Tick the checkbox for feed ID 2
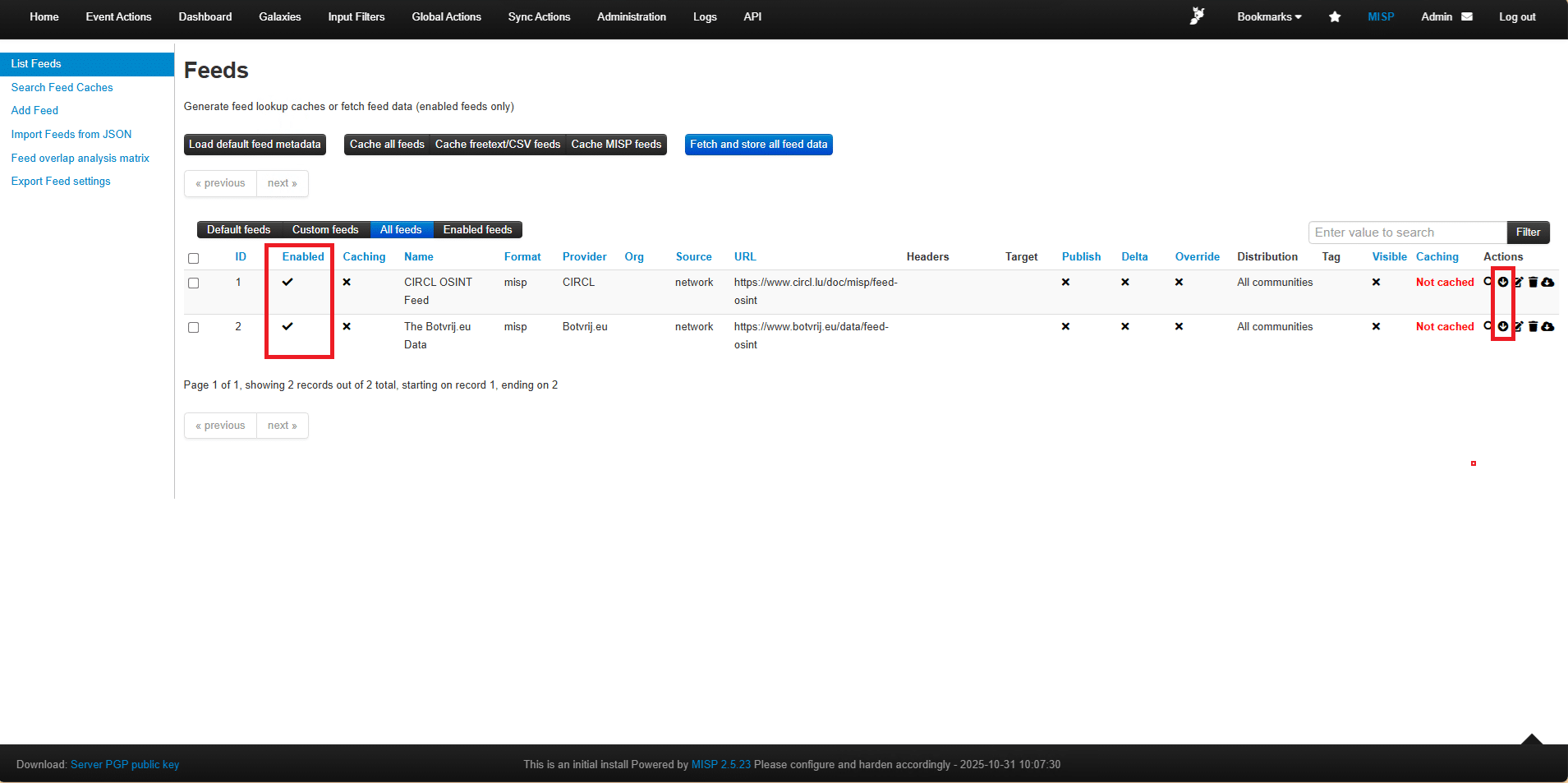This screenshot has height=783, width=1568. 194,327
